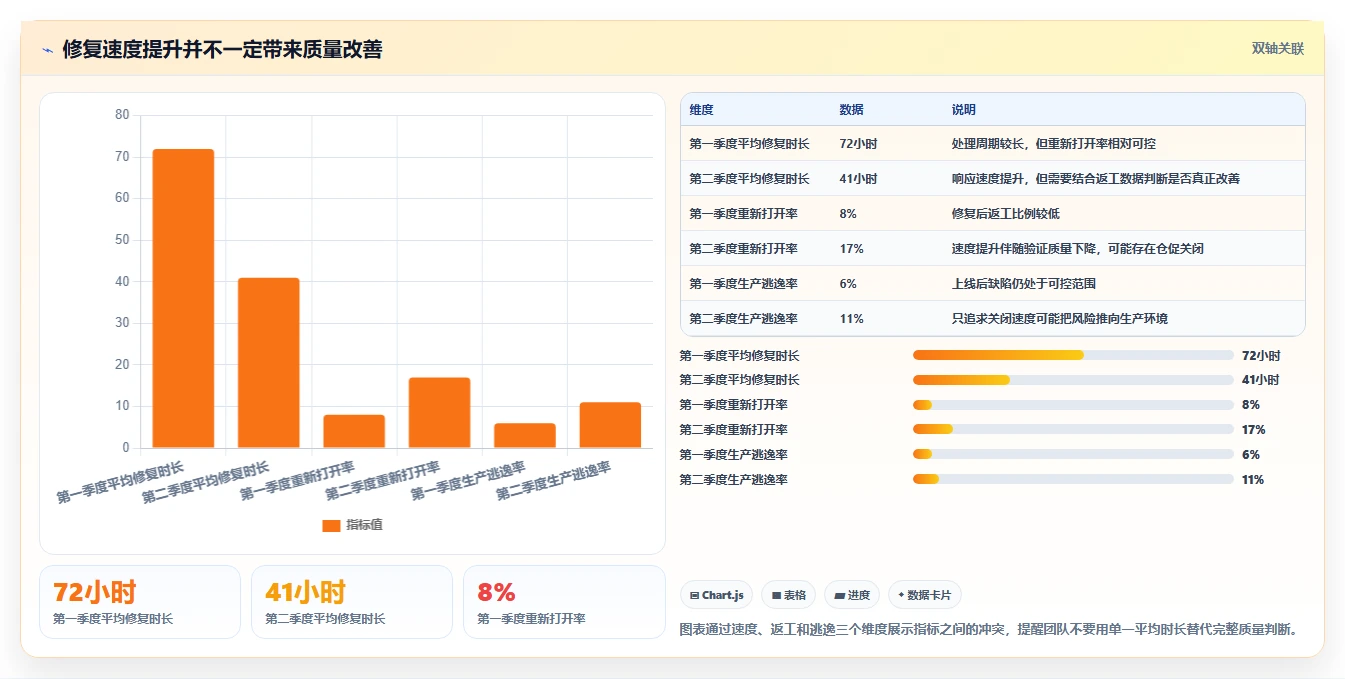Click 处理周期较长，但重新打开率相对可控 description
The width and height of the screenshot is (1345, 679).
pyautogui.click(x=1054, y=144)
